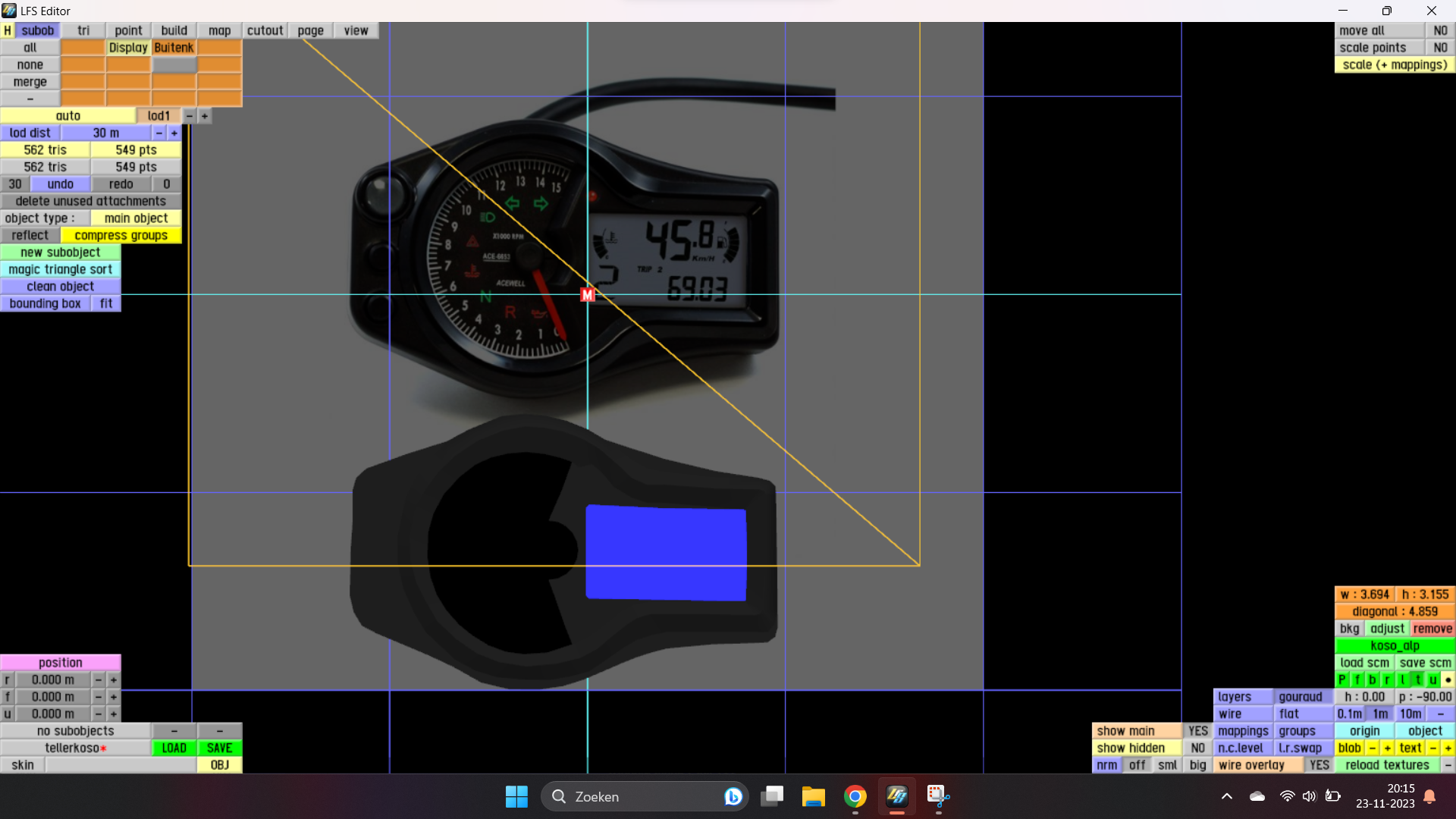
Task: Open Chrome from the taskbar
Action: [x=855, y=796]
